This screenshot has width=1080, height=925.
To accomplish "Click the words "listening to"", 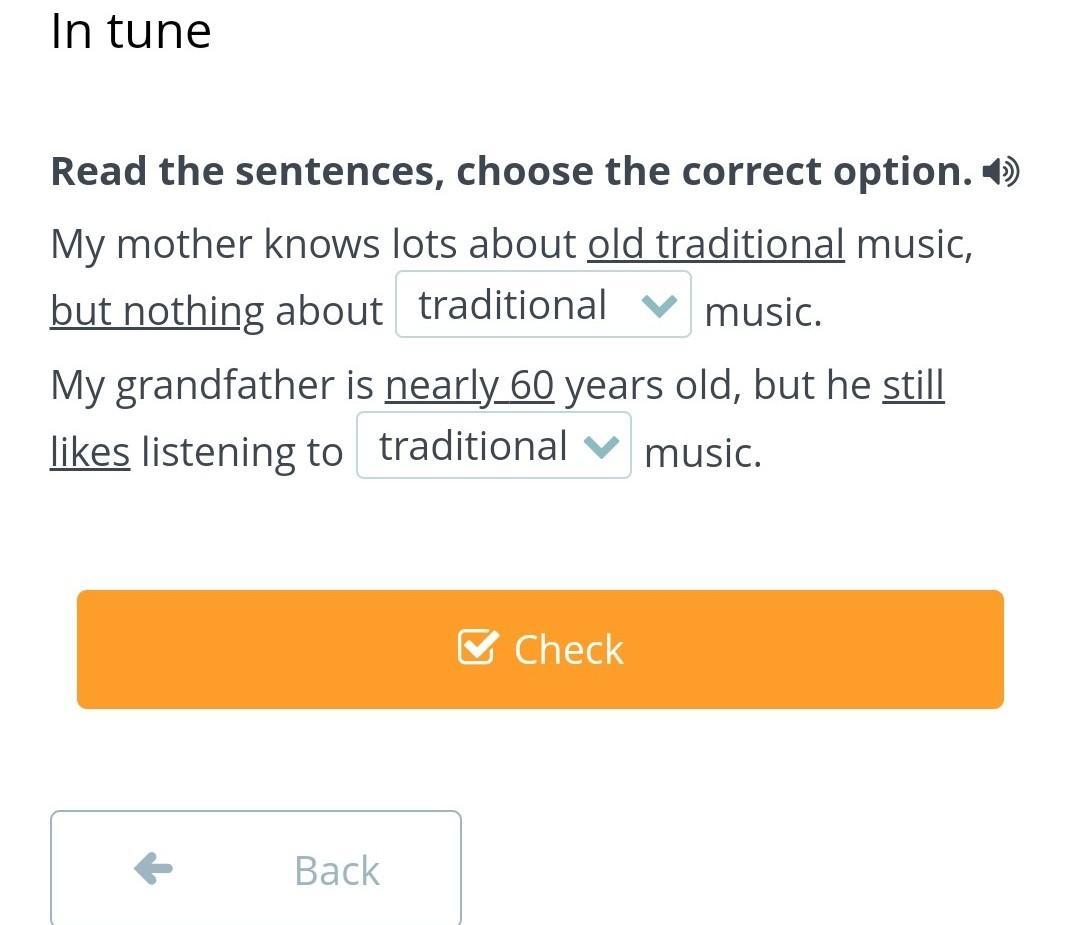I will click(242, 452).
